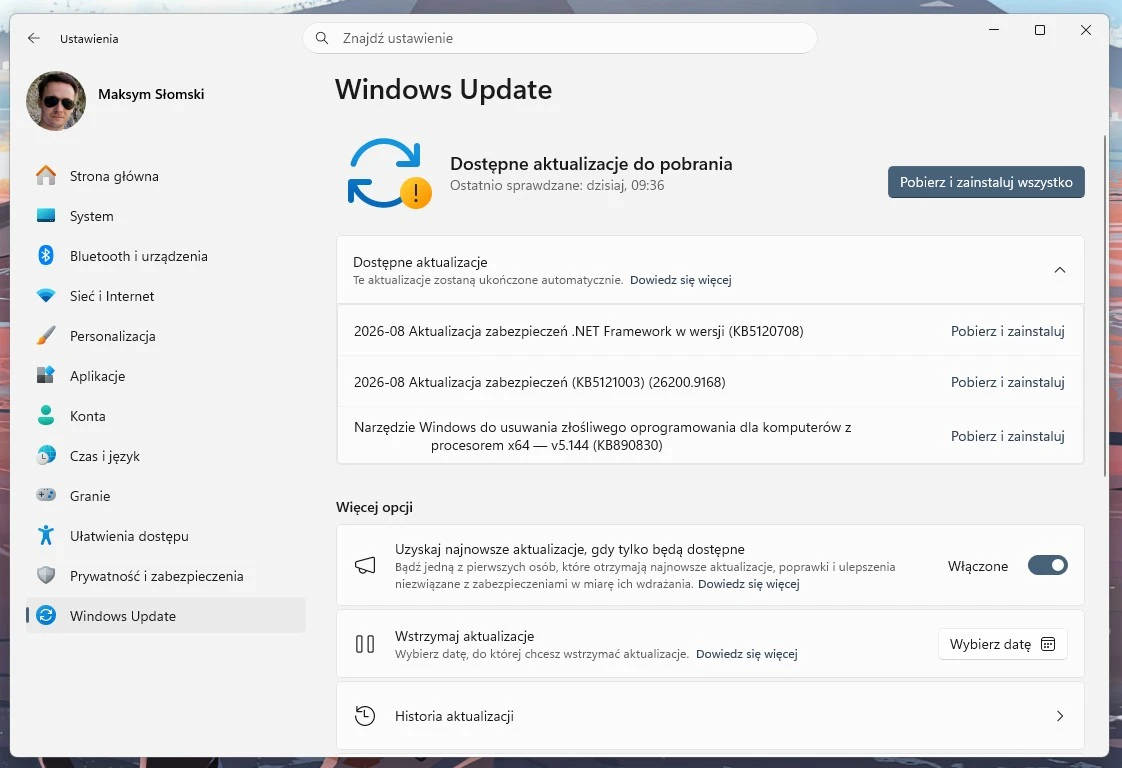Click the calendar icon in Wybierz datę

(x=1048, y=644)
